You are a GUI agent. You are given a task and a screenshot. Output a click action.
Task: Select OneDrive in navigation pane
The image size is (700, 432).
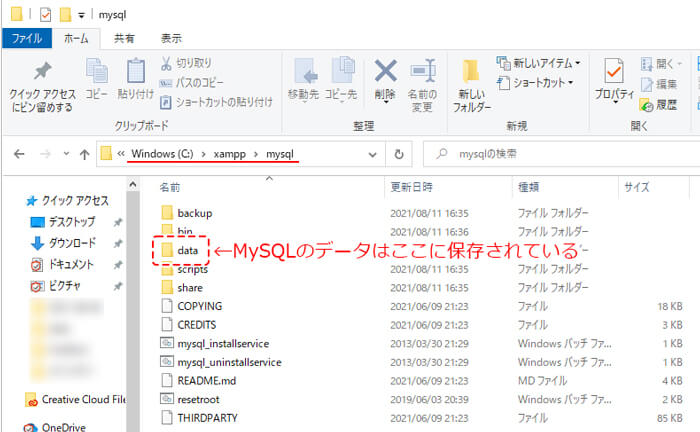point(54,427)
